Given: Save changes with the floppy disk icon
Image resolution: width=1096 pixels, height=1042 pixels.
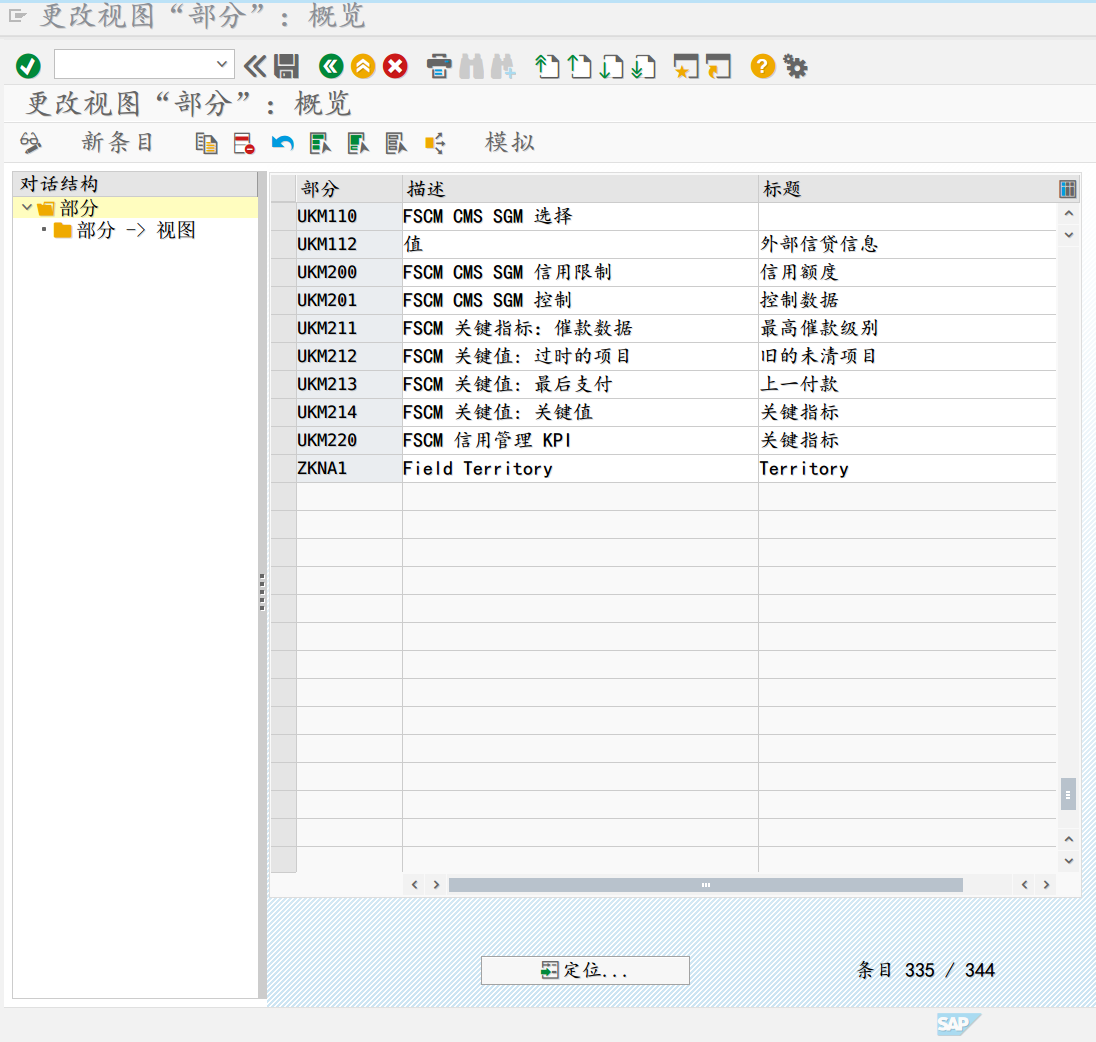Looking at the screenshot, I should [286, 66].
